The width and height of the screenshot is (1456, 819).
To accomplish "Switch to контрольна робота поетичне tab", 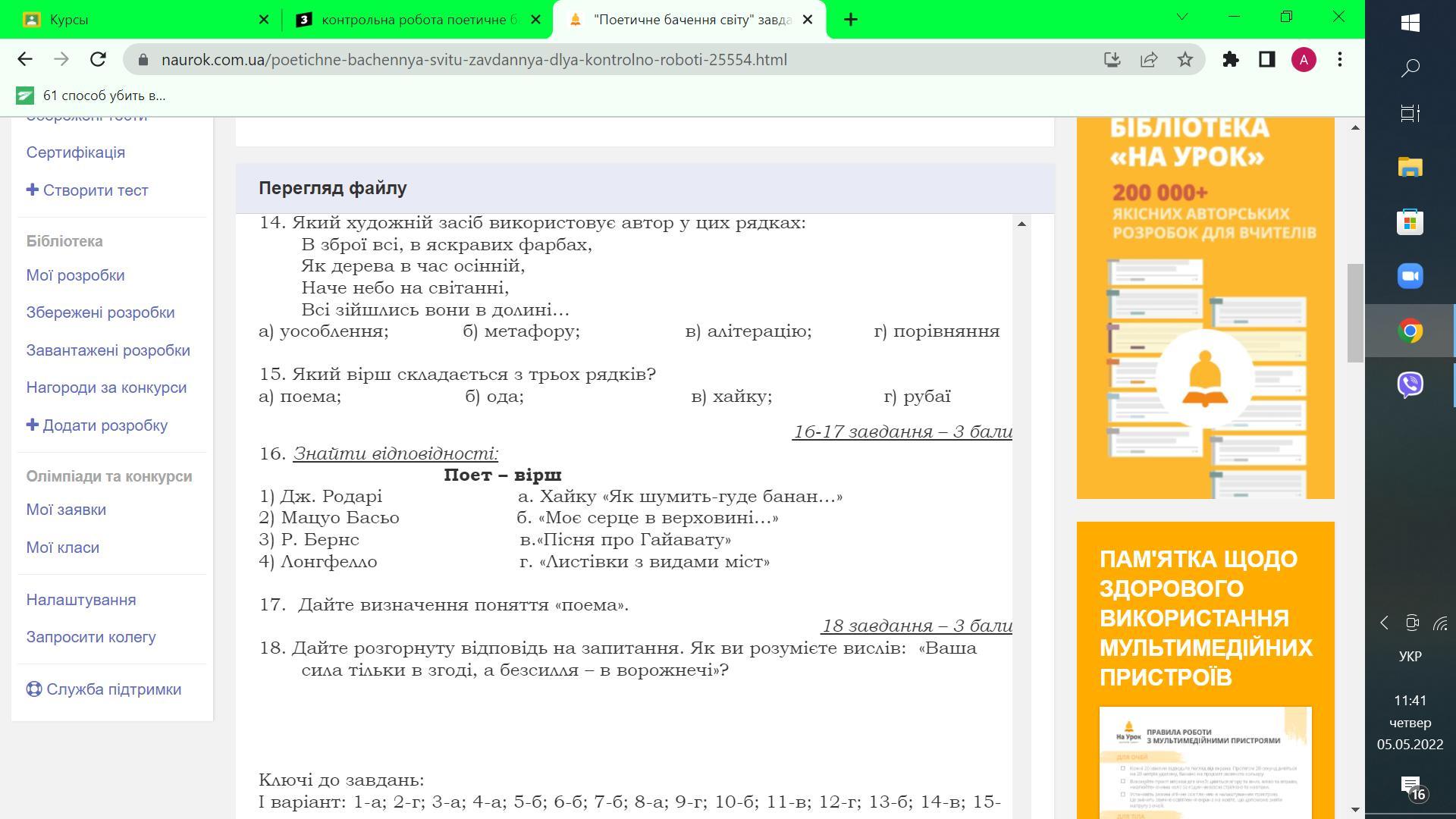I will [413, 20].
